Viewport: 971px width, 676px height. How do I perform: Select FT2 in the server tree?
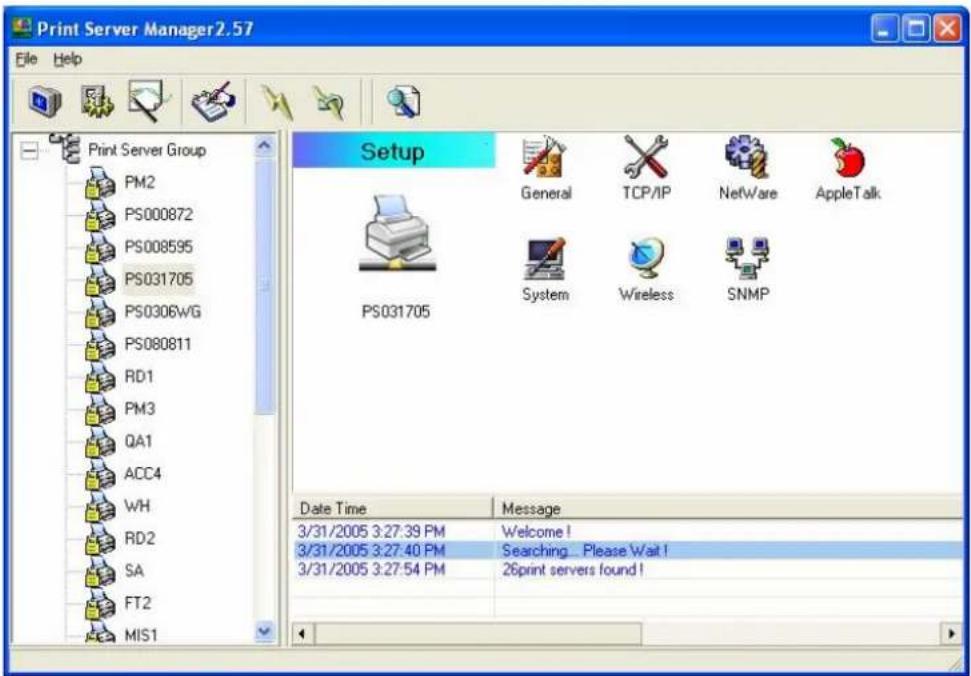point(137,603)
